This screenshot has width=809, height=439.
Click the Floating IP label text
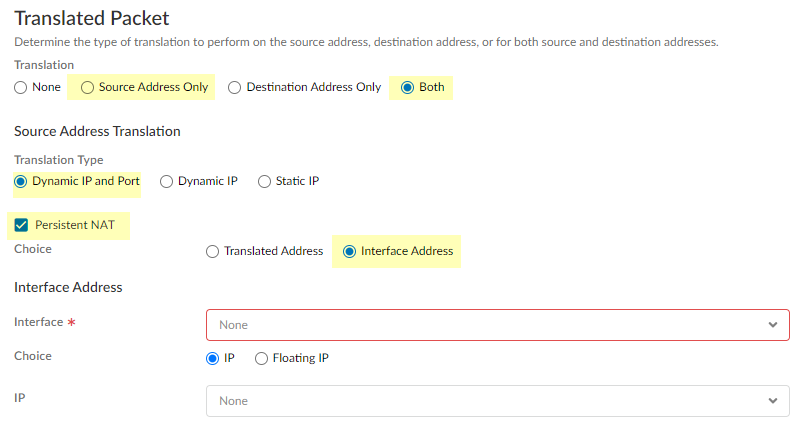301,358
